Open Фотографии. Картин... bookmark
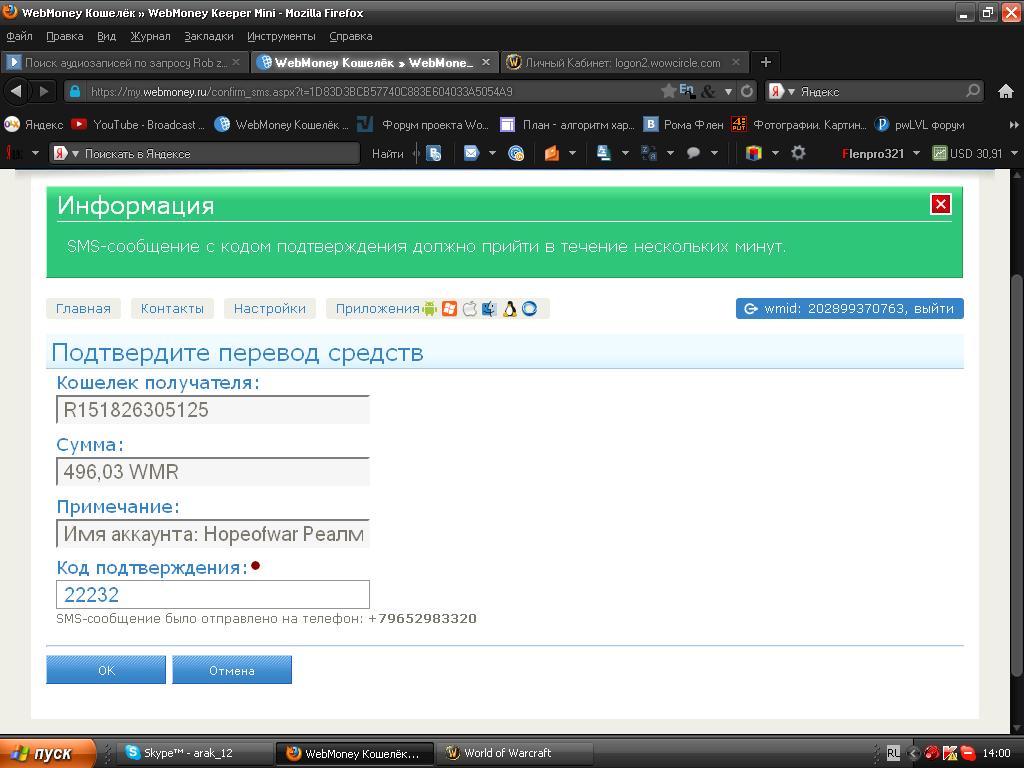 [x=799, y=124]
